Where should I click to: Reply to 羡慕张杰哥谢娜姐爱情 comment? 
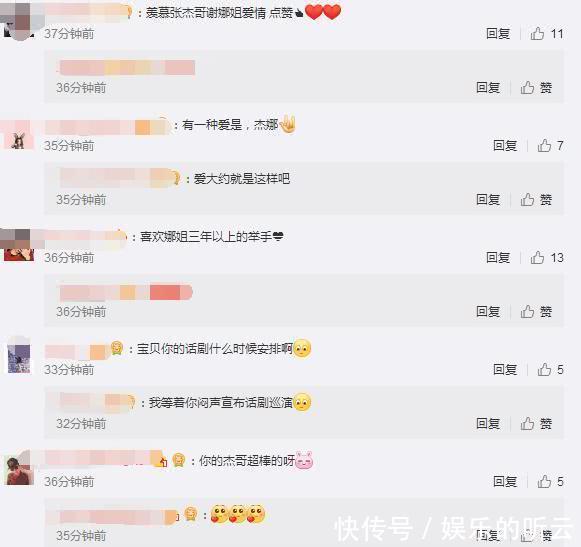[x=498, y=34]
